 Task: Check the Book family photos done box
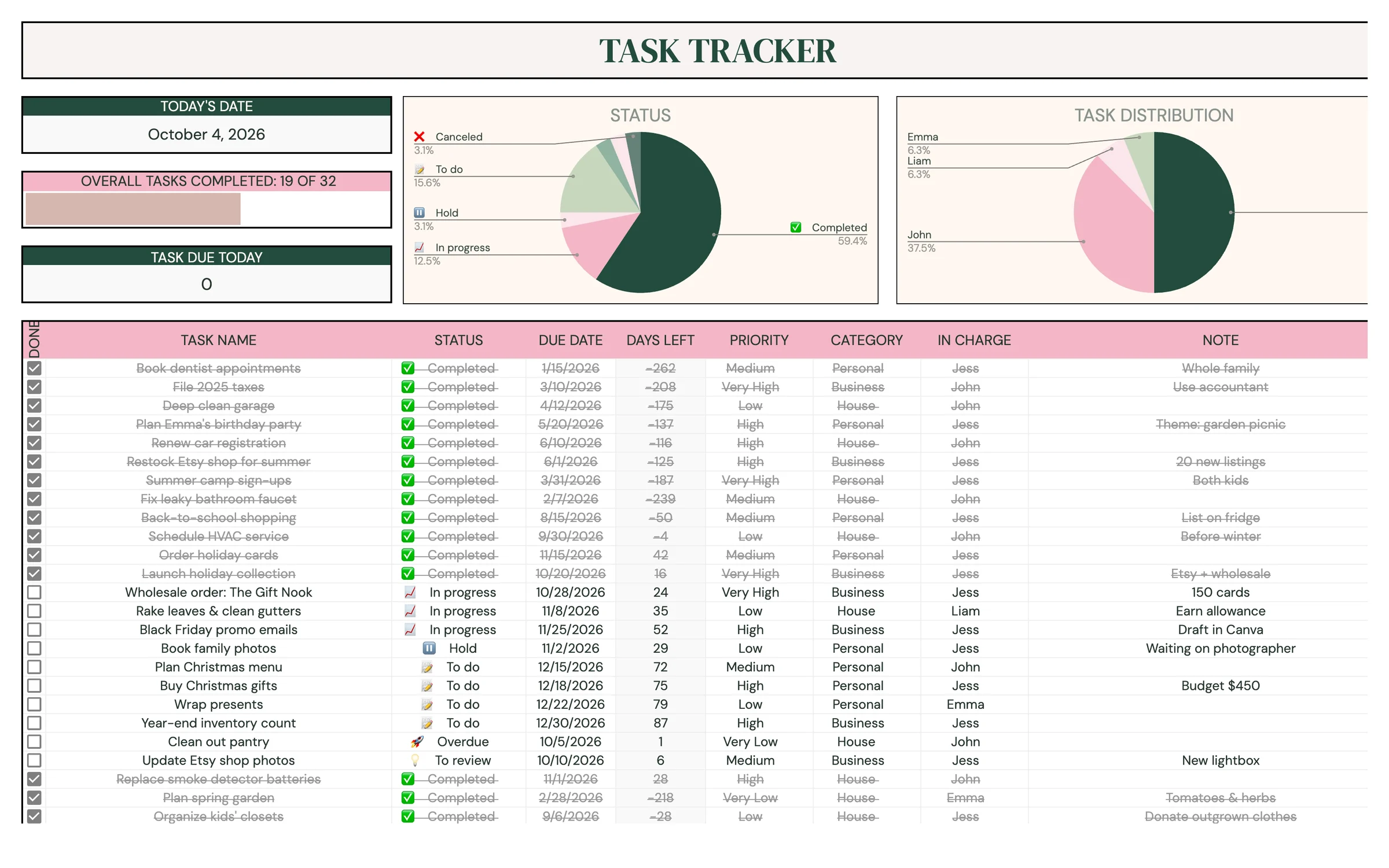pos(34,648)
